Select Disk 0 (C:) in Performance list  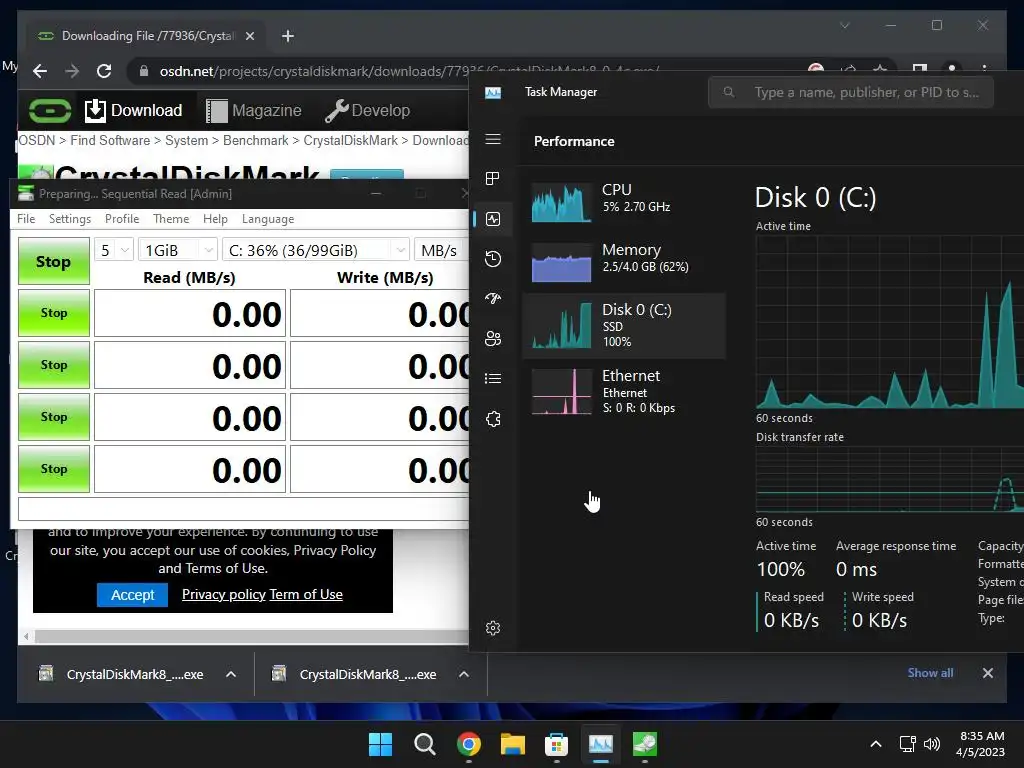(624, 325)
